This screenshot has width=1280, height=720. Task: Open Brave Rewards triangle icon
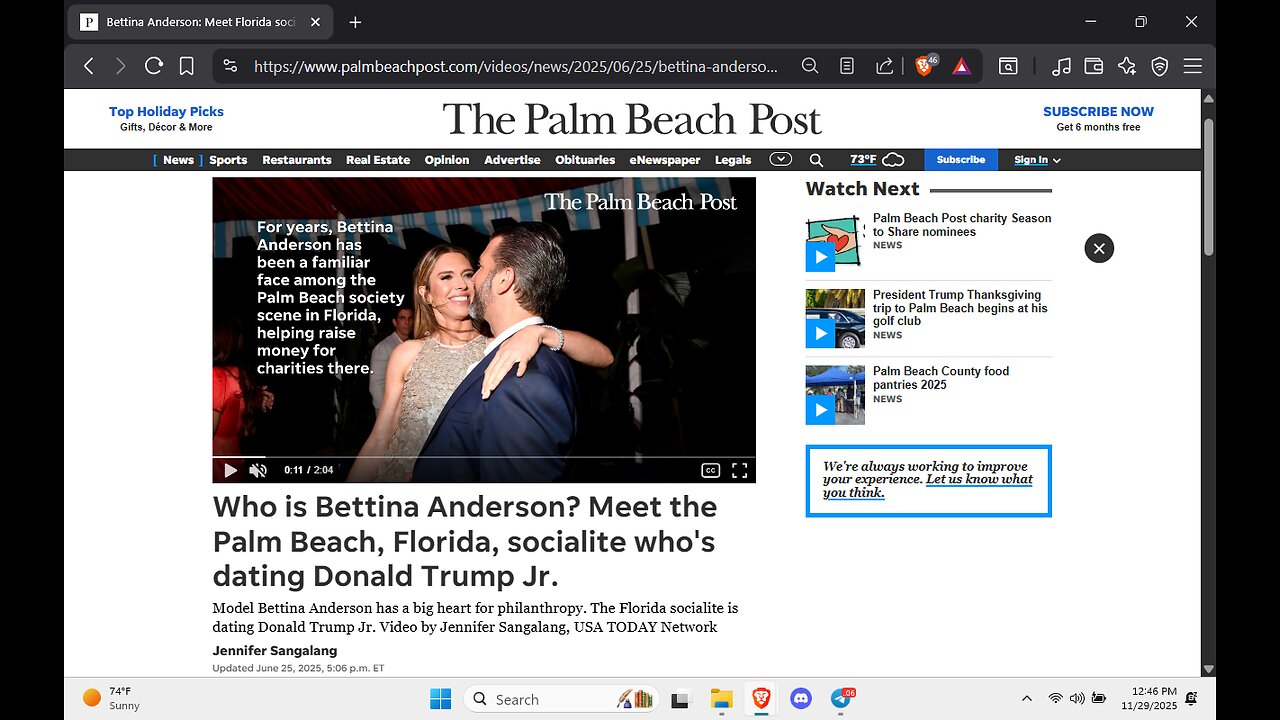(961, 66)
